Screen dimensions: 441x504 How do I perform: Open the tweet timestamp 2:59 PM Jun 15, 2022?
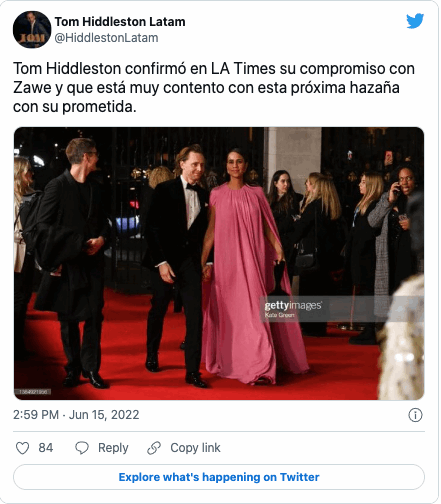tap(76, 415)
